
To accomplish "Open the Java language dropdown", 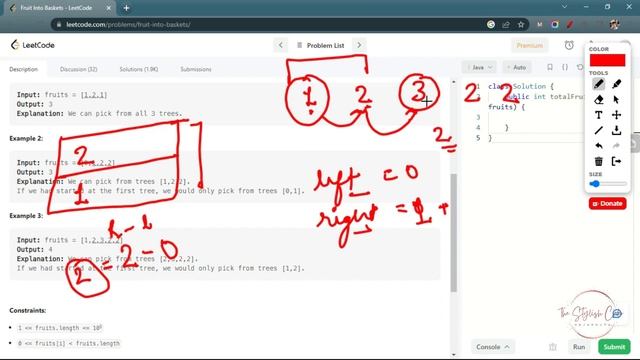I will coord(479,67).
